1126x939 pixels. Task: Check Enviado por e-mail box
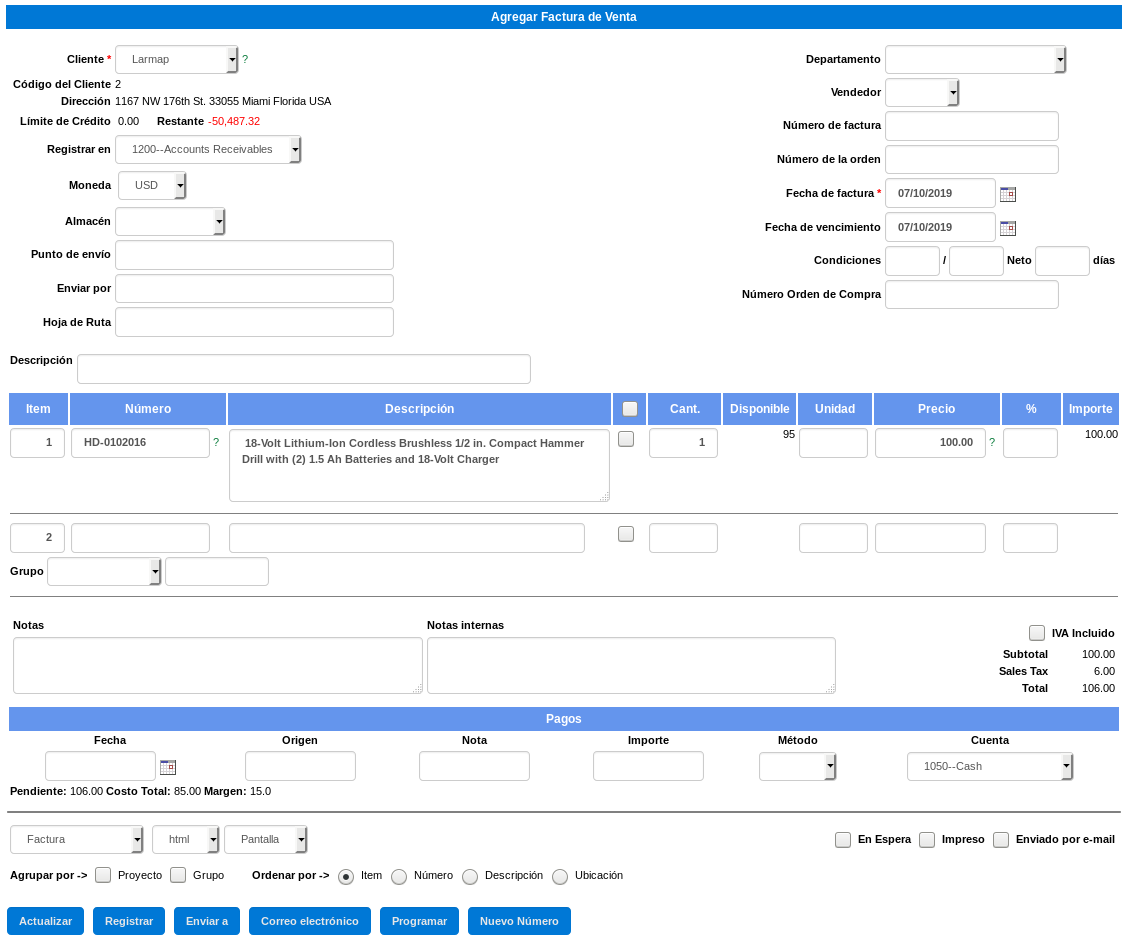click(x=1001, y=839)
